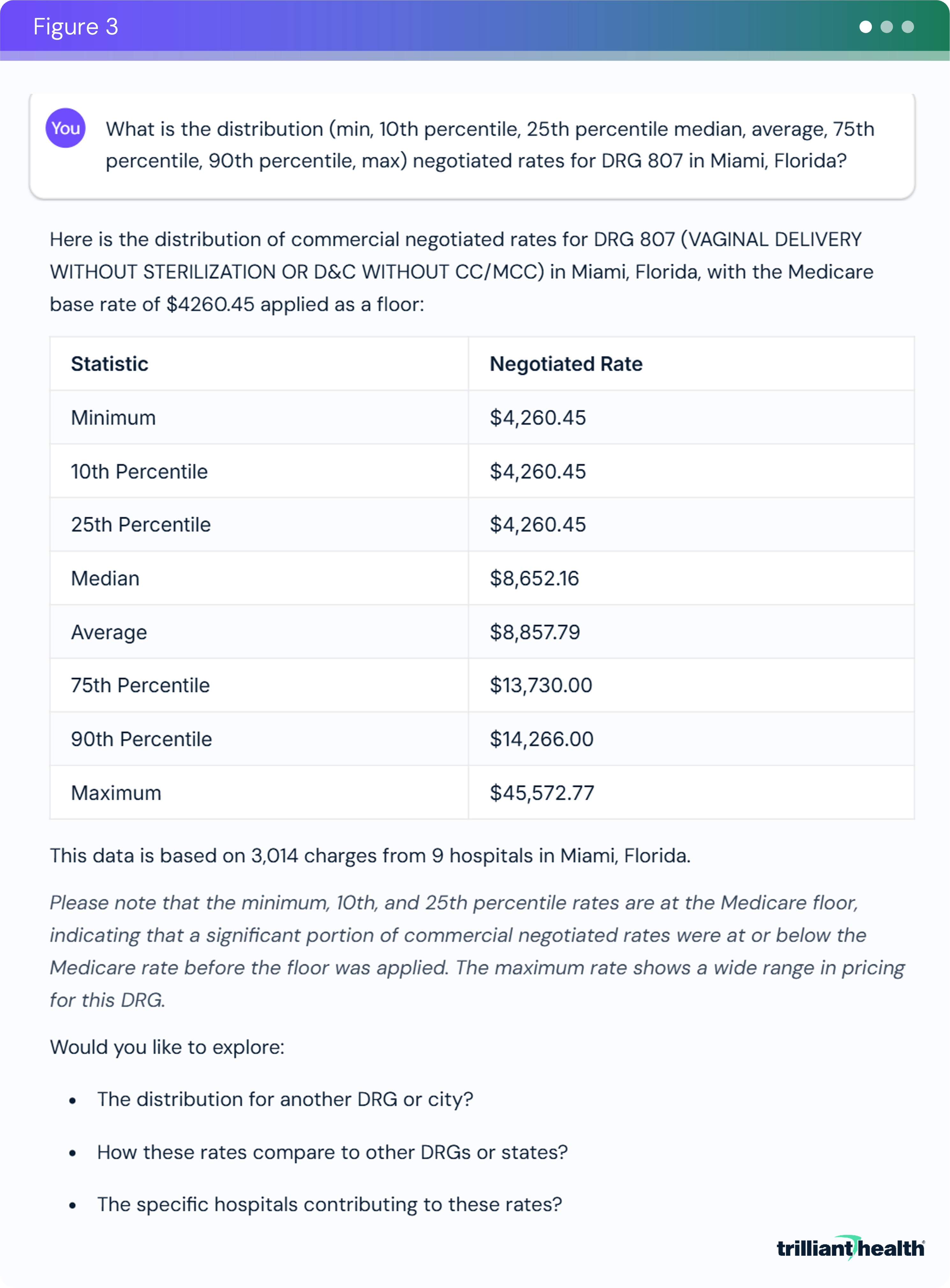Select "The distribution for another DRG or city?"
The image size is (950, 1288).
click(285, 1099)
